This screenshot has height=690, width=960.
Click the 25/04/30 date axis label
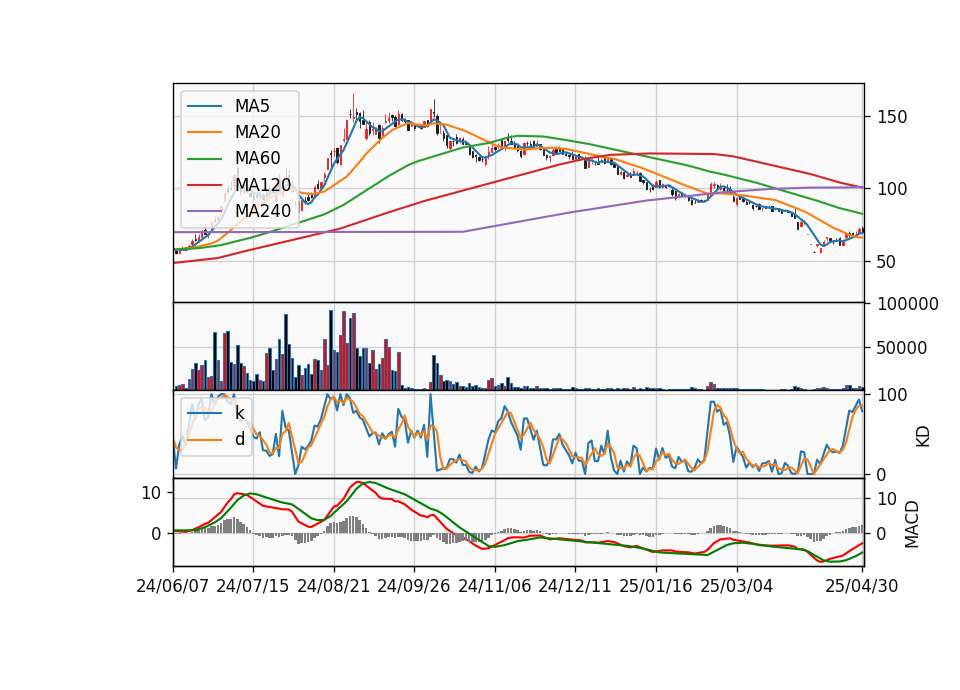tap(862, 586)
